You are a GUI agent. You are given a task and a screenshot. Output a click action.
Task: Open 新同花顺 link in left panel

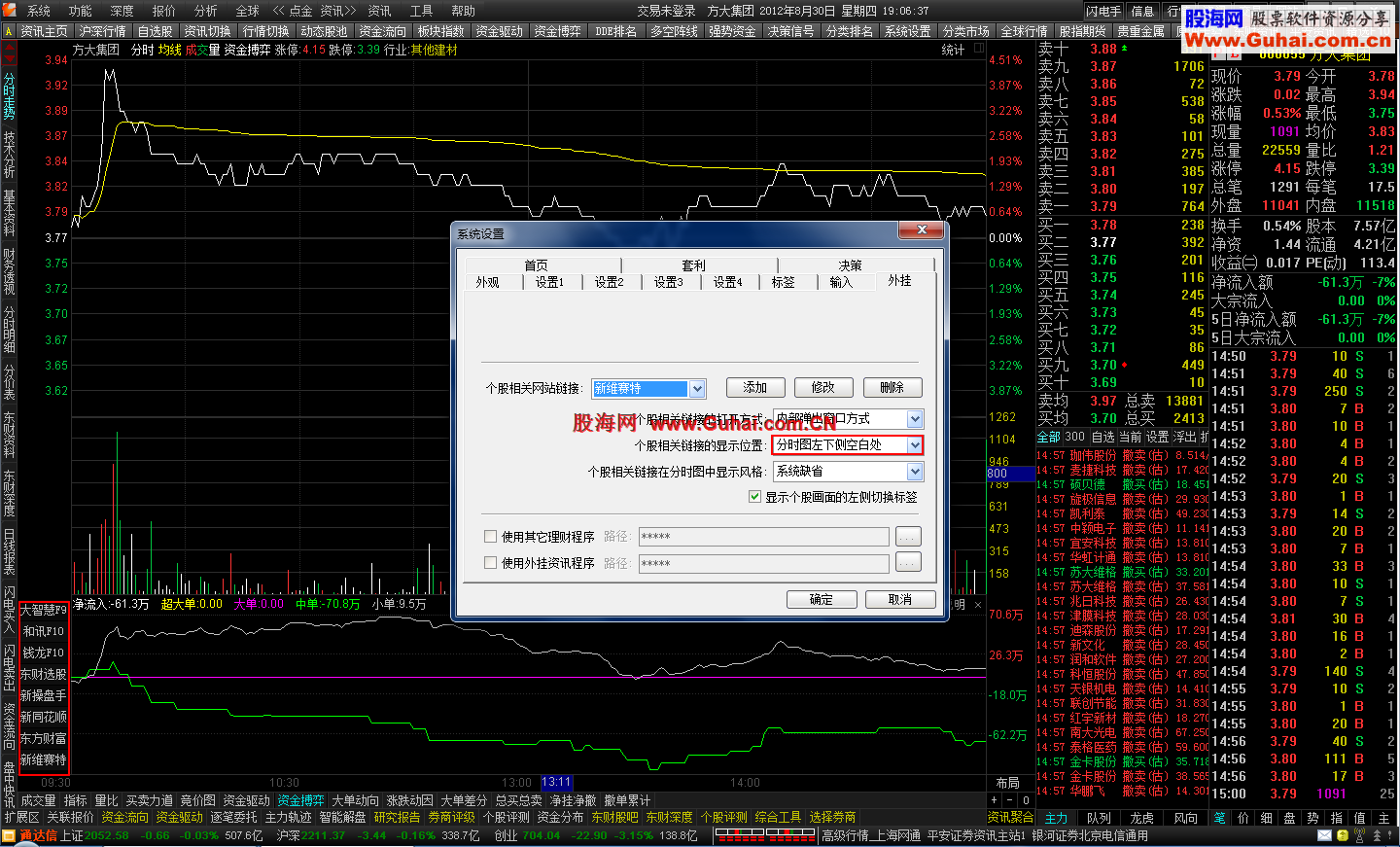44,717
